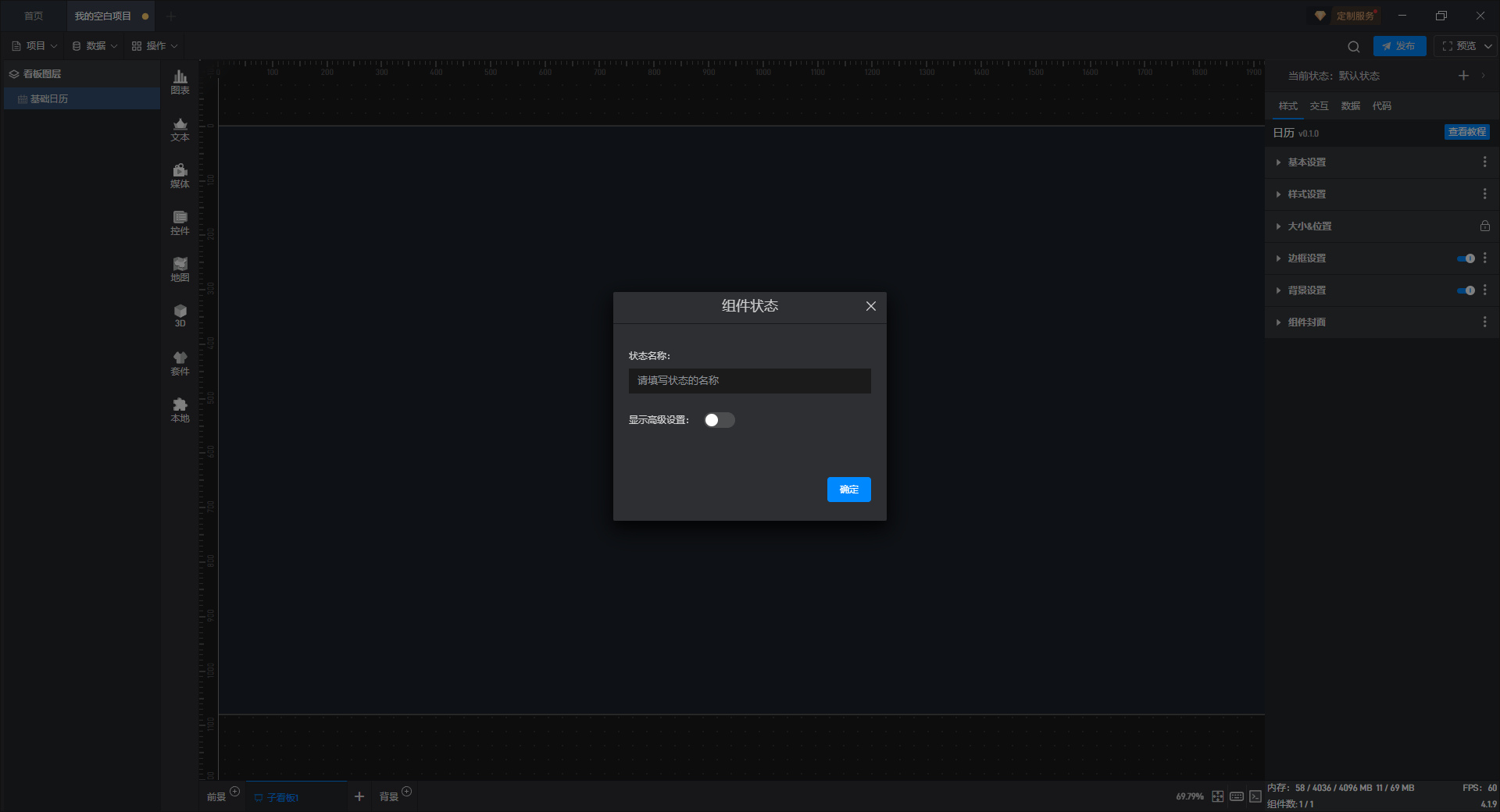Image resolution: width=1500 pixels, height=812 pixels.
Task: Click the plus circle next to 前景
Action: pyautogui.click(x=234, y=792)
